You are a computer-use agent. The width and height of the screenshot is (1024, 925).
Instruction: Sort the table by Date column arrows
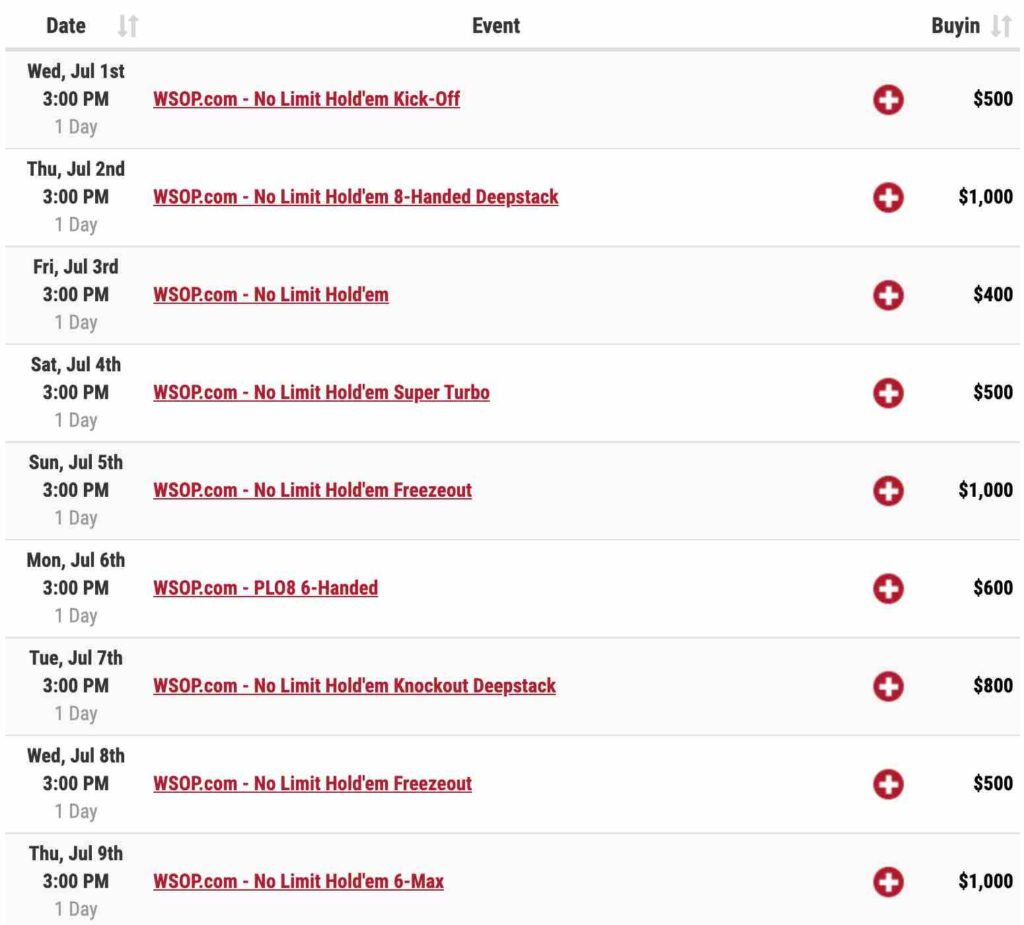(128, 26)
